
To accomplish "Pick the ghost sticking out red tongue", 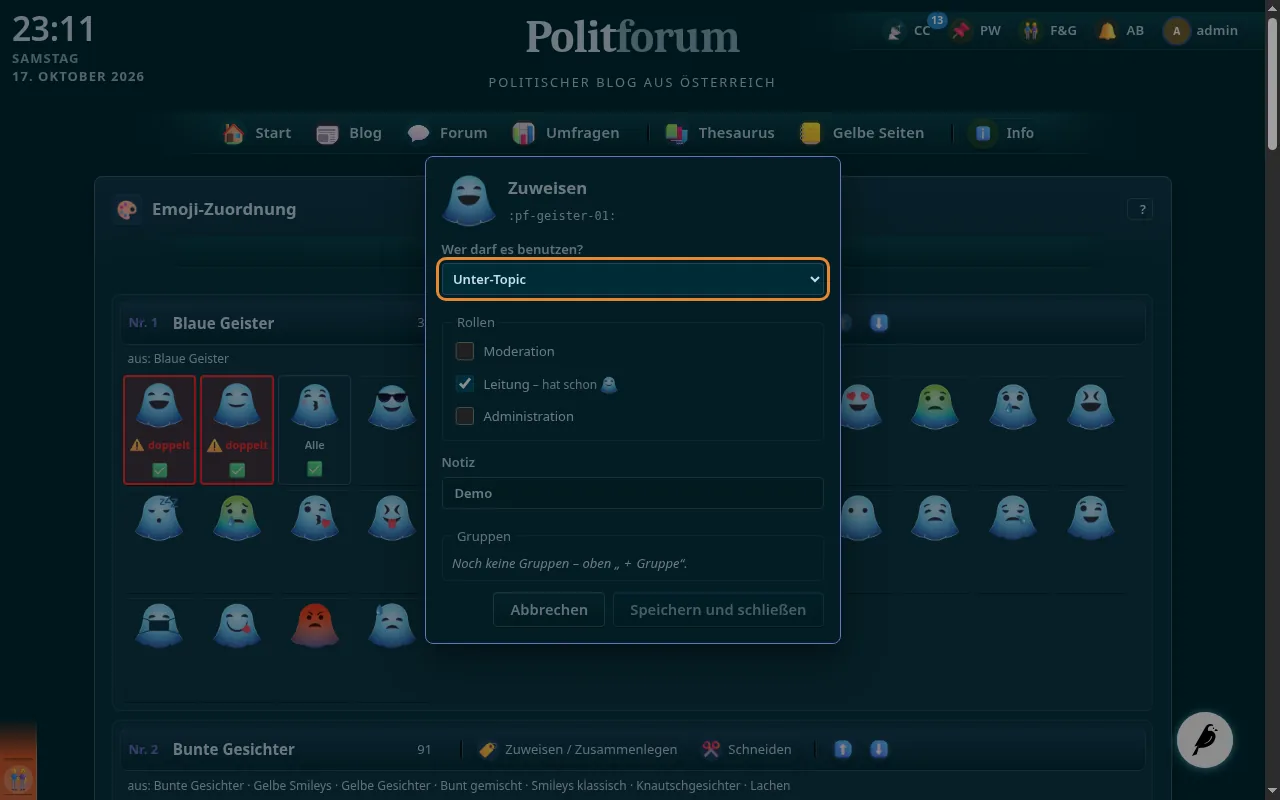I will (391, 517).
